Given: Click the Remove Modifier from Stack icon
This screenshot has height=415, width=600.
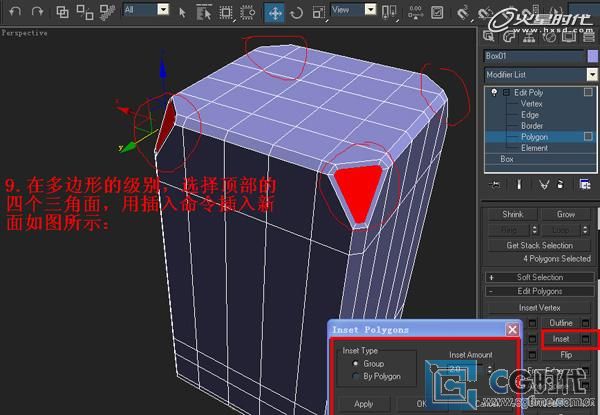Looking at the screenshot, I should click(560, 185).
